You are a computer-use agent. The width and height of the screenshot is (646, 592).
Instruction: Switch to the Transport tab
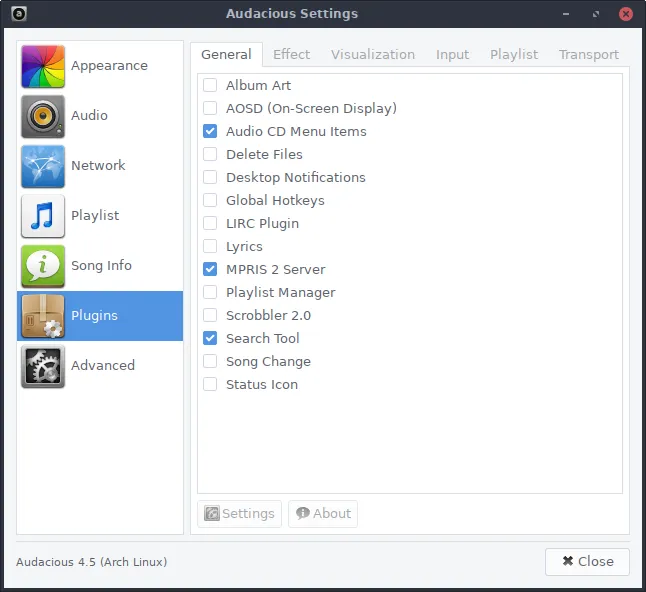588,55
